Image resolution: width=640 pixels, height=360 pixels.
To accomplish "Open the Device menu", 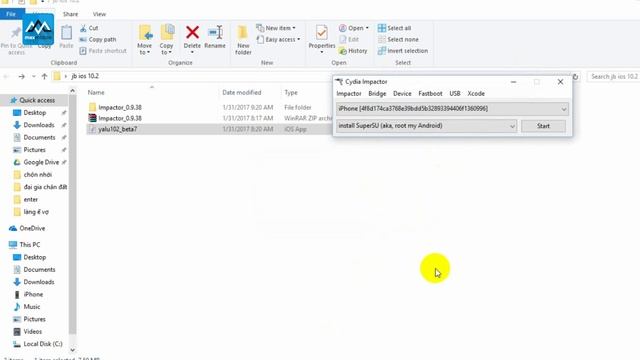I will (x=402, y=93).
